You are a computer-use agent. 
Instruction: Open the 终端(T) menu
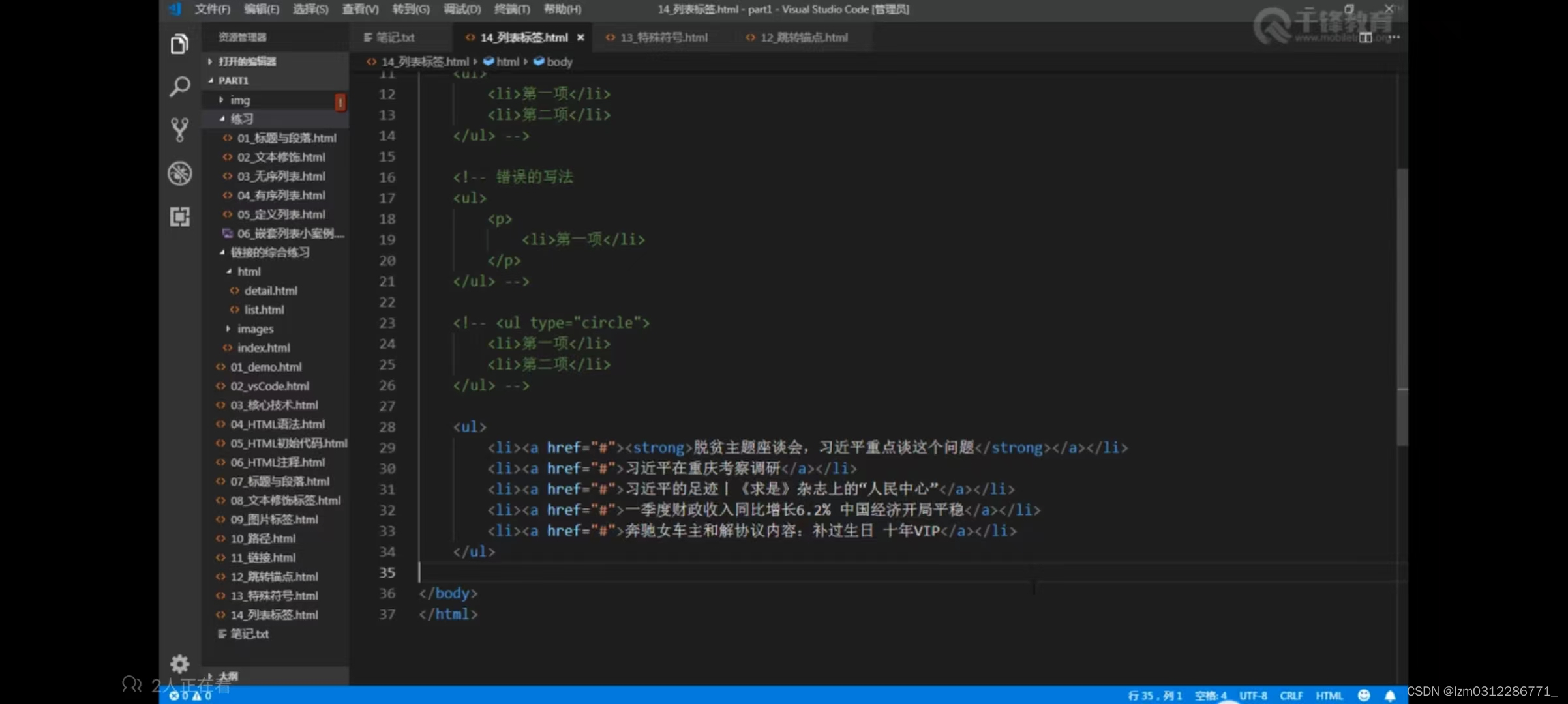(x=512, y=9)
